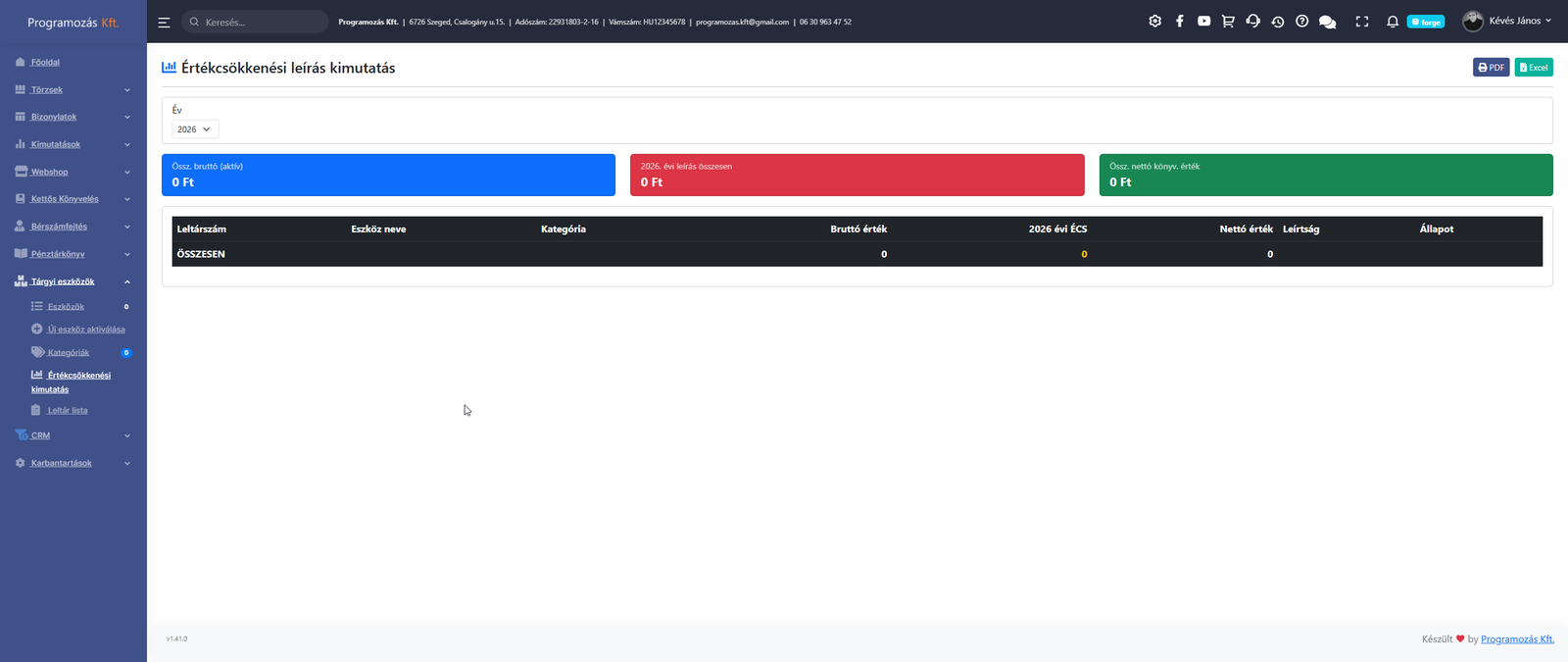Expand Bérszámfejtés chevron arrow
Screen dimensions: 1568x662
[127, 227]
